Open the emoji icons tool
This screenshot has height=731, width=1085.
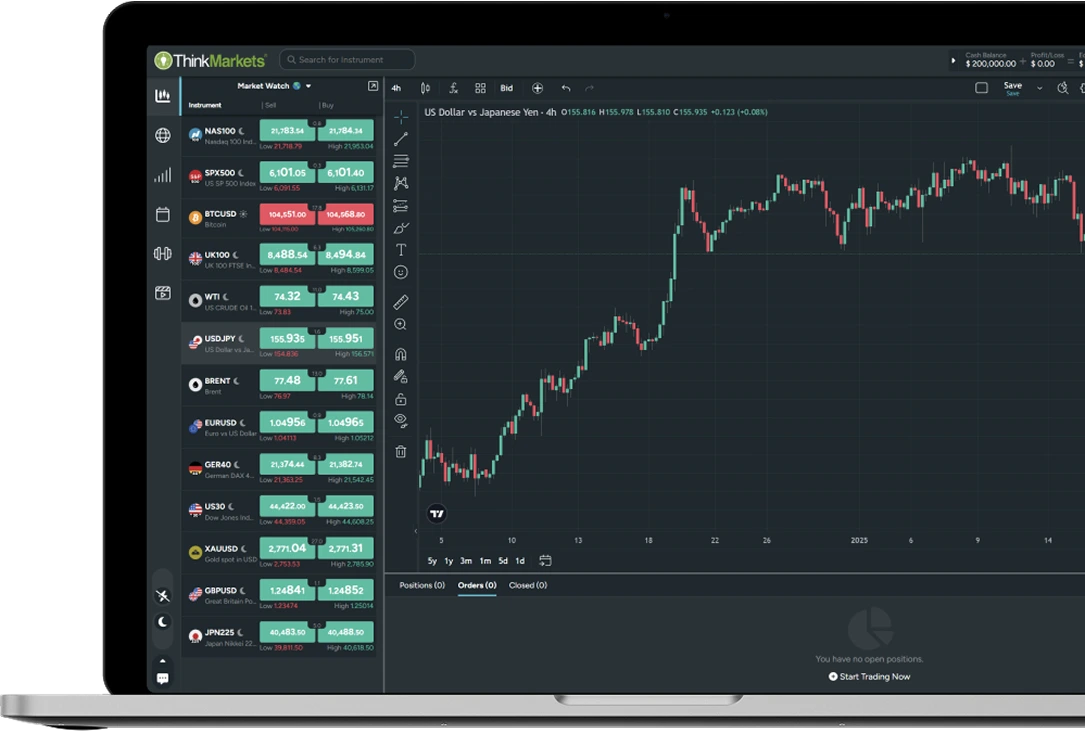[x=401, y=272]
